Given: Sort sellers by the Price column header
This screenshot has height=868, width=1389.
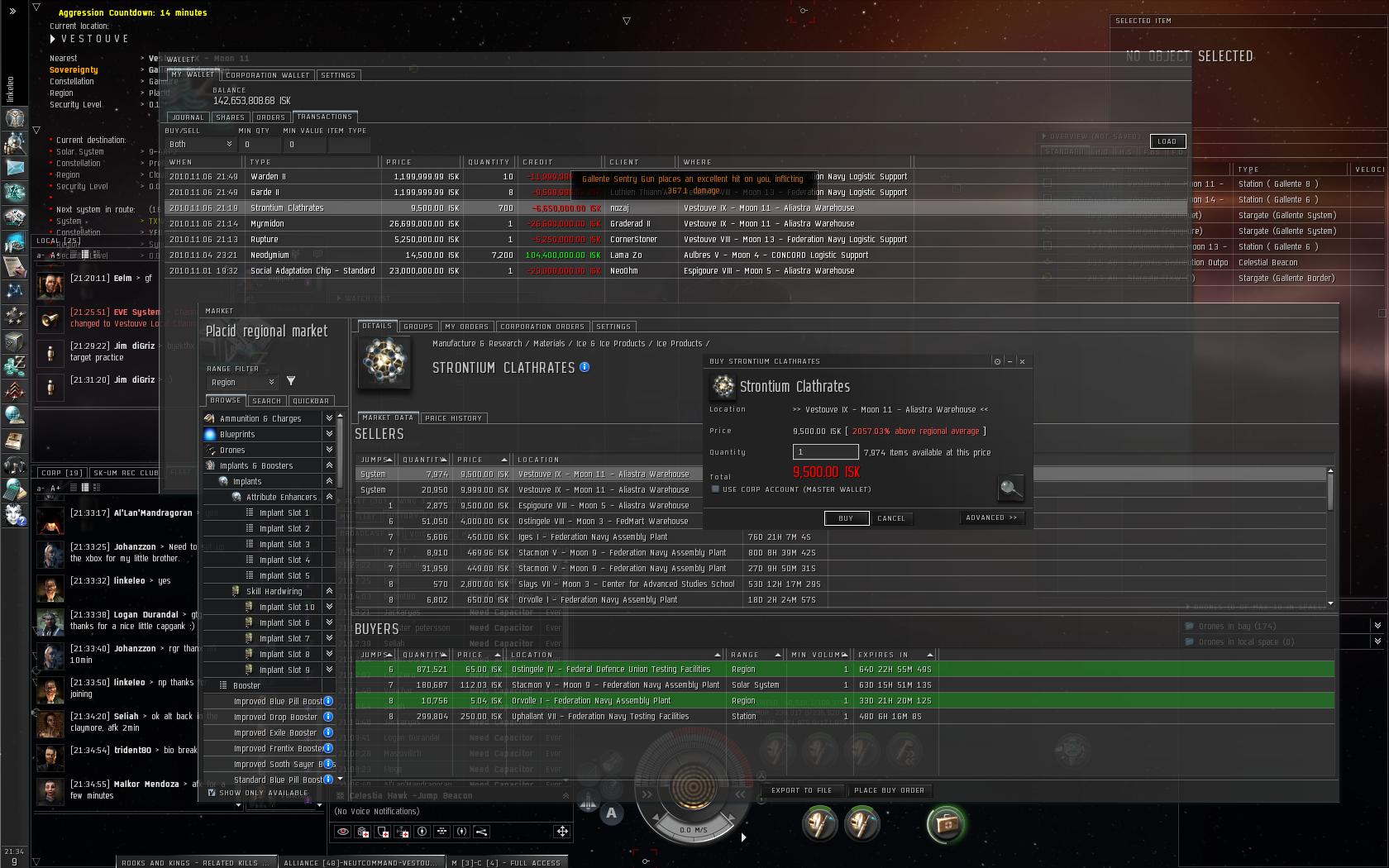Looking at the screenshot, I should click(481, 460).
